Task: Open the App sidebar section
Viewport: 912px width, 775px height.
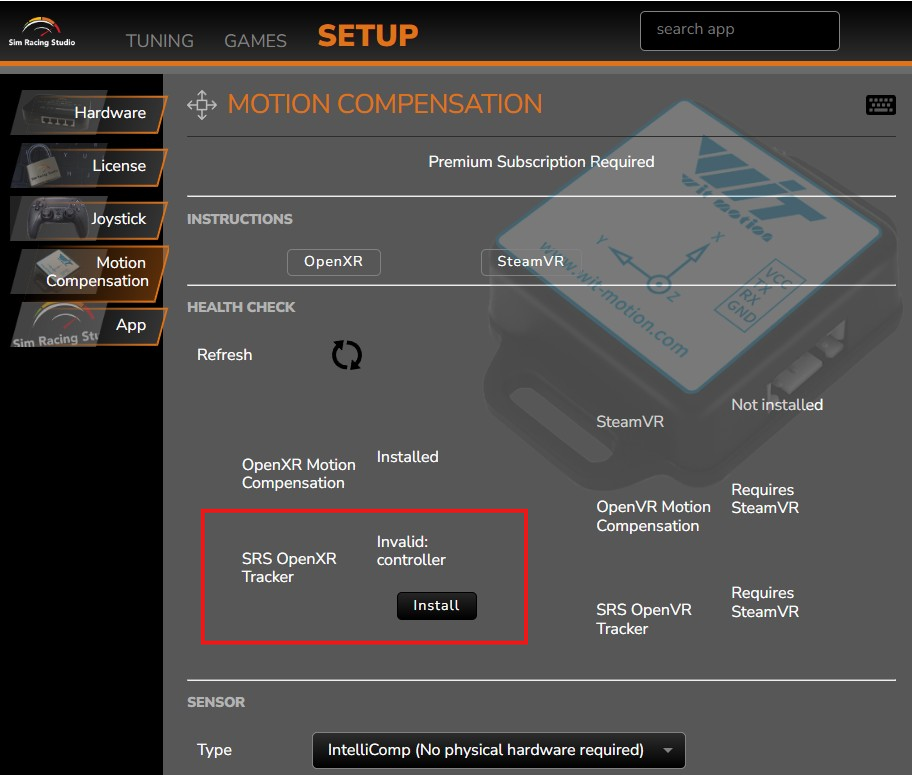Action: [88, 324]
